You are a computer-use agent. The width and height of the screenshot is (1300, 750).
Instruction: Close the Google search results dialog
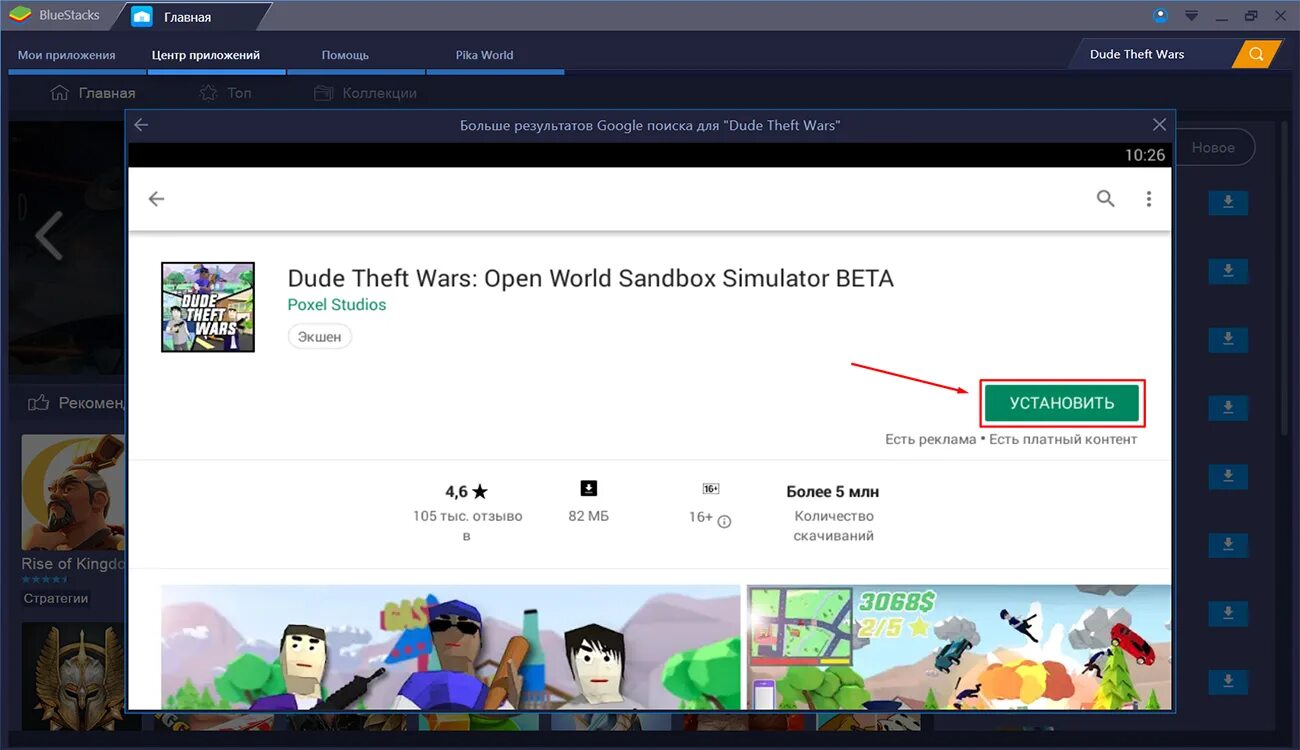coord(1159,125)
